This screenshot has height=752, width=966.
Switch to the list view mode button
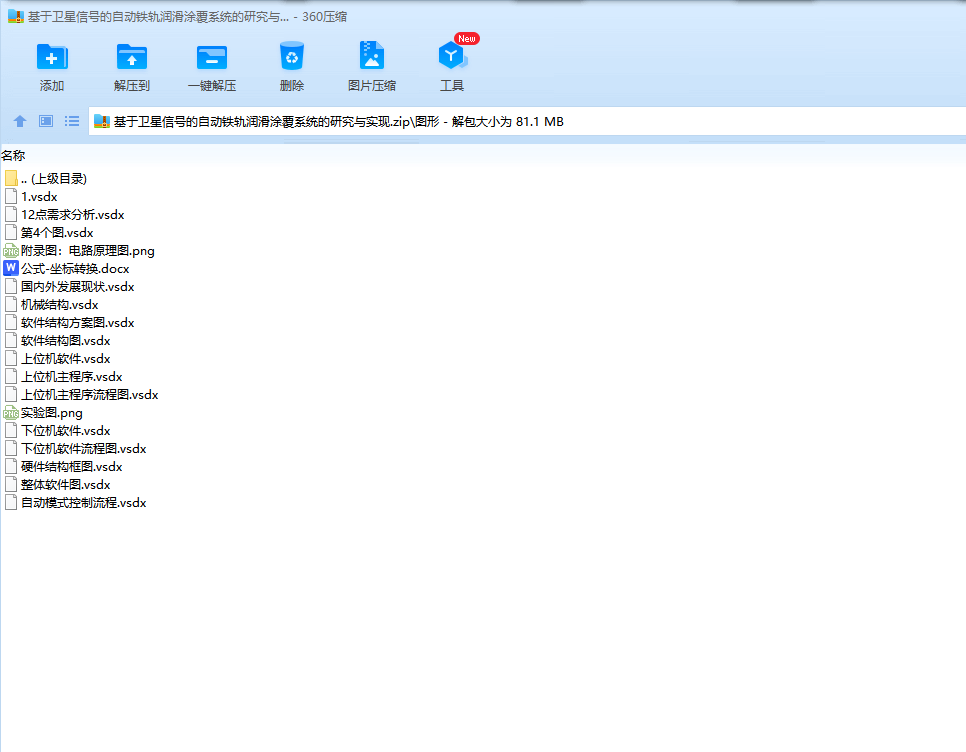click(x=72, y=121)
